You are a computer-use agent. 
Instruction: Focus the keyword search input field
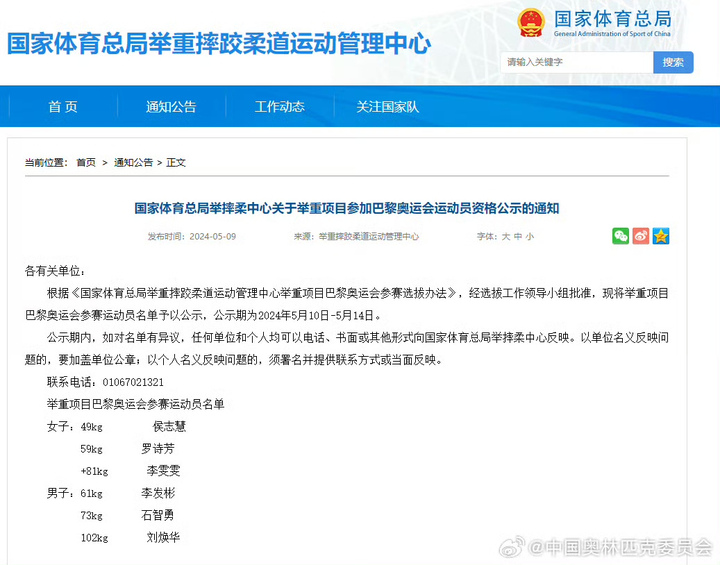(577, 62)
